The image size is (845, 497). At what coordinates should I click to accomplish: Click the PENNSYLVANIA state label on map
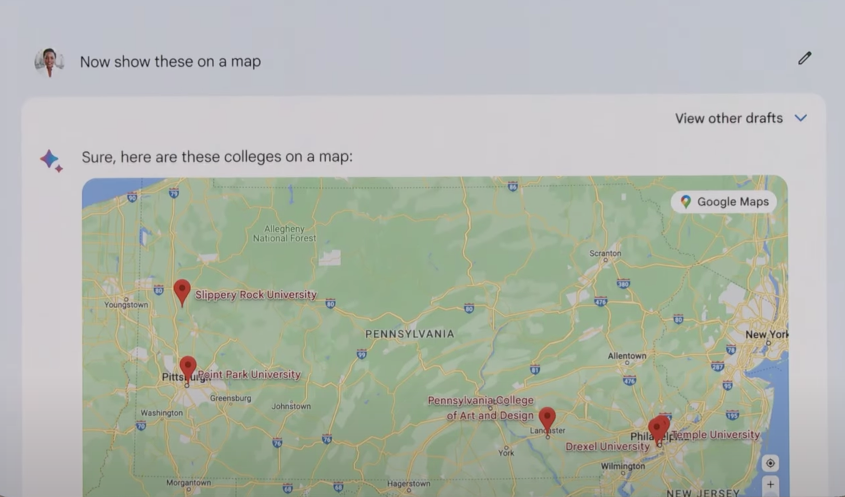[410, 334]
